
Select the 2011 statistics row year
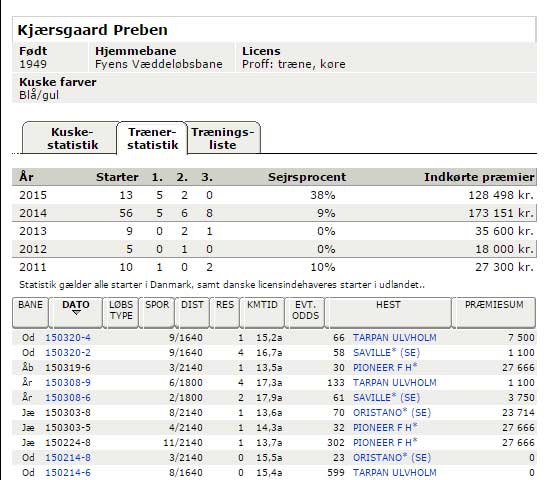(x=33, y=267)
